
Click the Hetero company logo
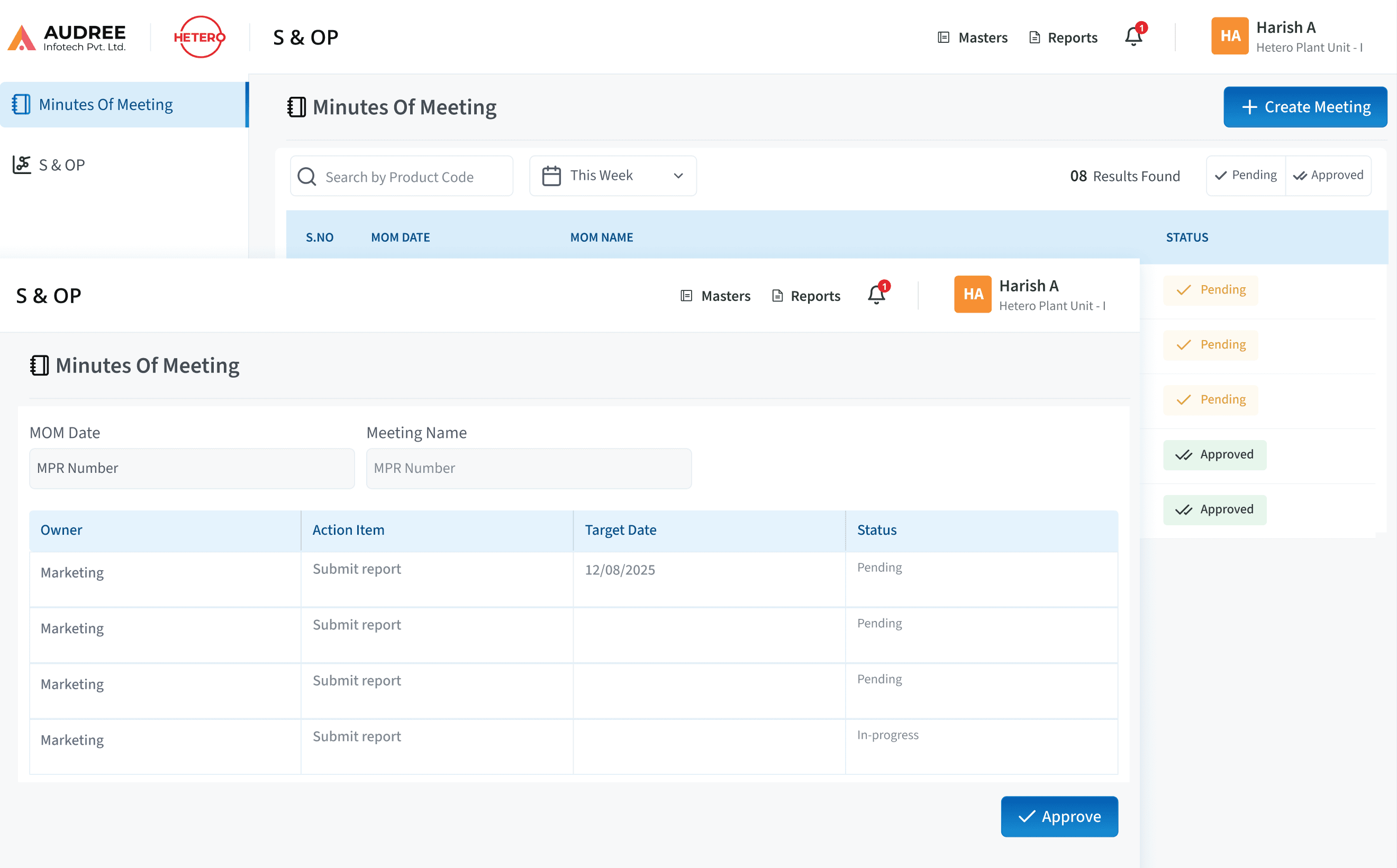coord(199,38)
